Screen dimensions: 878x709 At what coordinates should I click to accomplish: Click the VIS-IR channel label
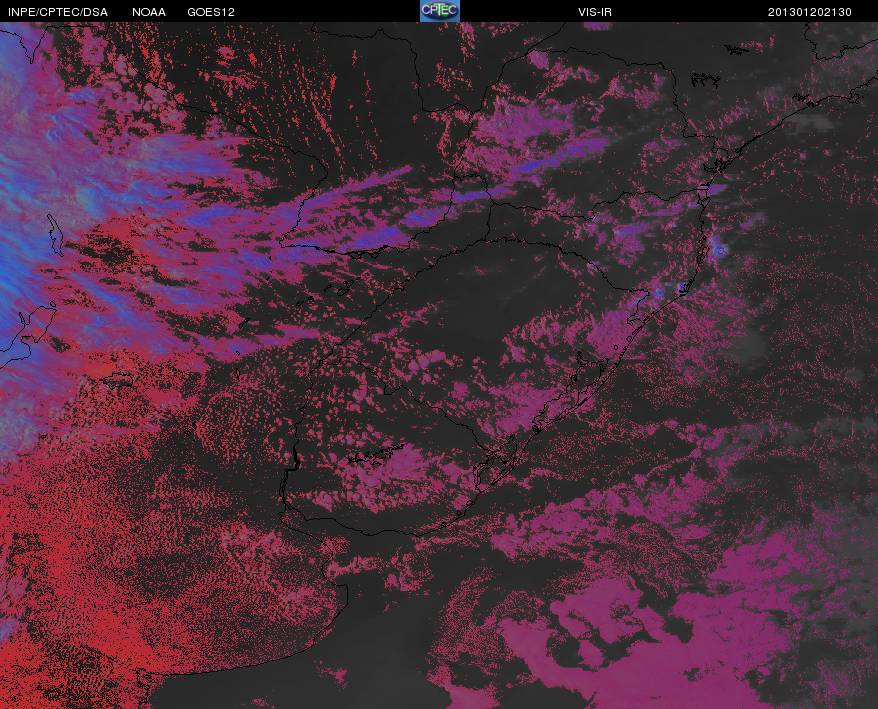[595, 12]
